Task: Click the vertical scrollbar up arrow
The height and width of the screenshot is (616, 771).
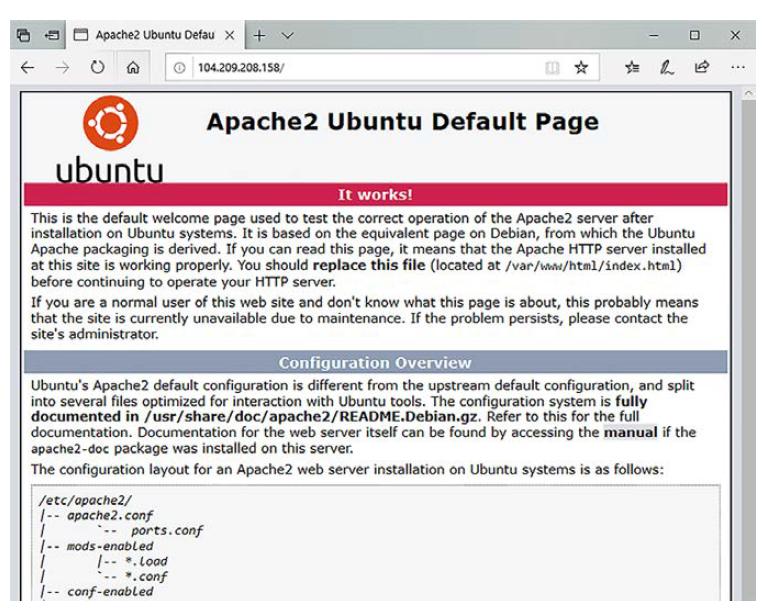Action: pyautogui.click(x=748, y=93)
